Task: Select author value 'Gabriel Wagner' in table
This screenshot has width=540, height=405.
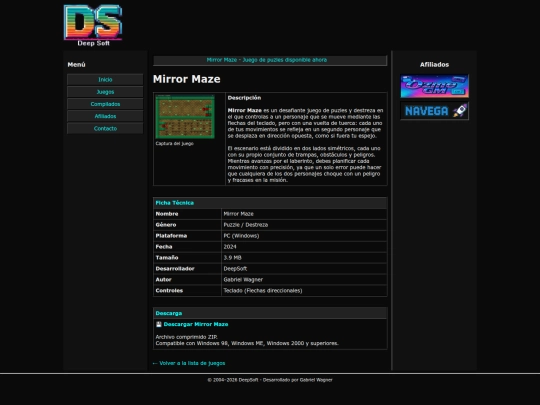Action: (243, 280)
